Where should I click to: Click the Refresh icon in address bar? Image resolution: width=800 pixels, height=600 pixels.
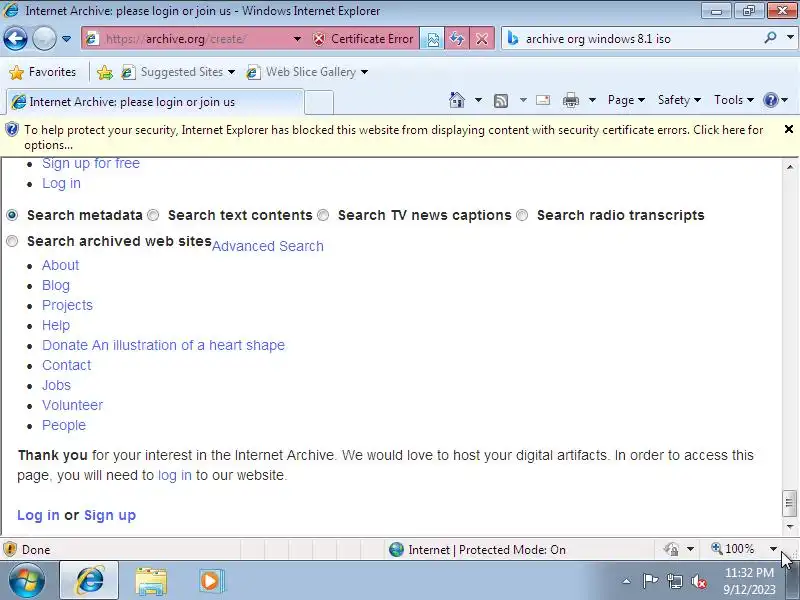457,39
